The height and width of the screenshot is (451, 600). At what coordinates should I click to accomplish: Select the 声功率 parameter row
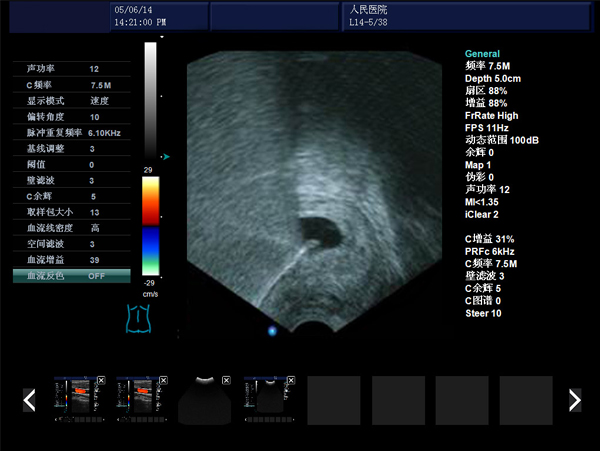click(x=71, y=69)
